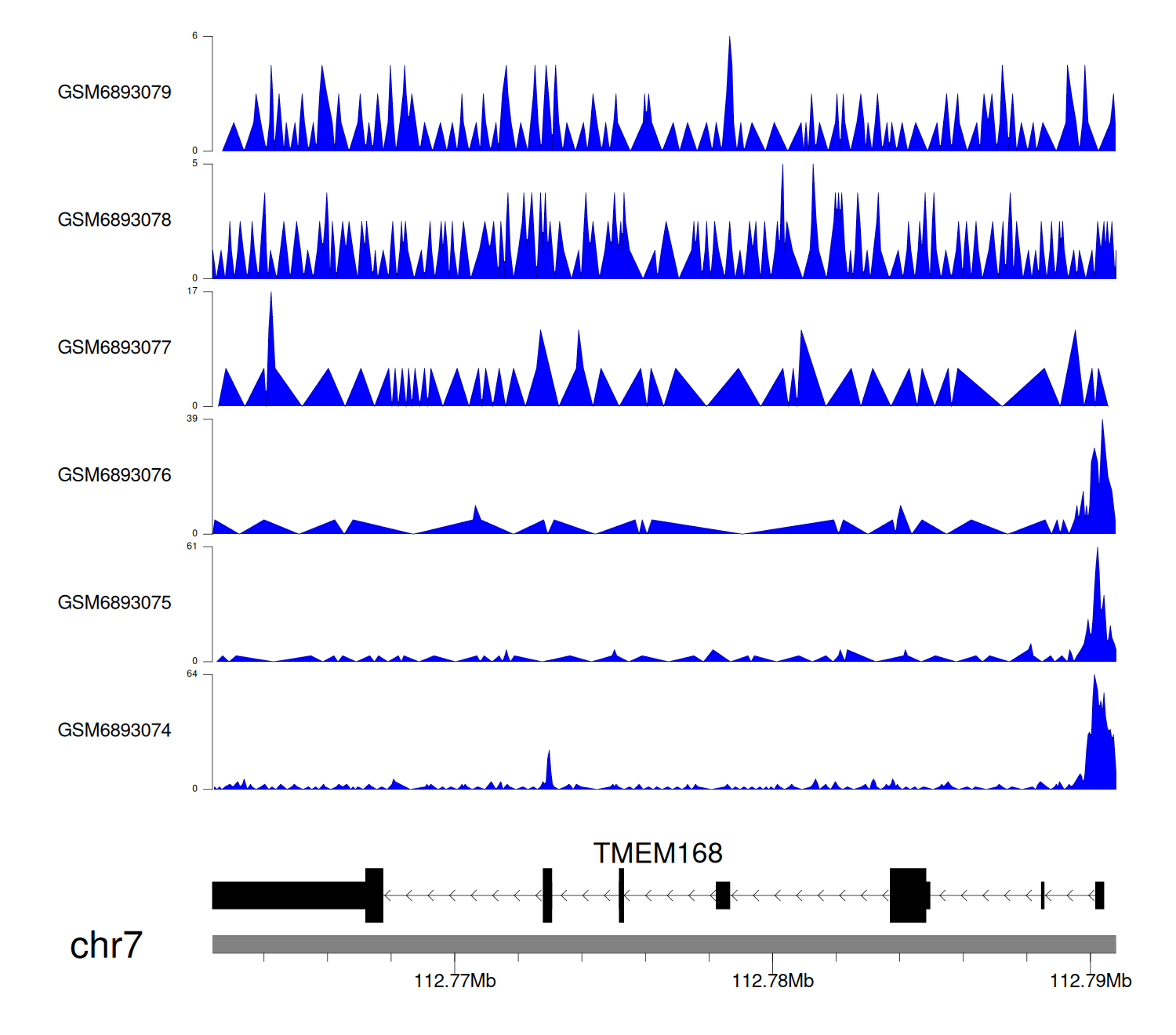Click the GSM6893079 track label
Image resolution: width=1176 pixels, height=1035 pixels.
114,93
